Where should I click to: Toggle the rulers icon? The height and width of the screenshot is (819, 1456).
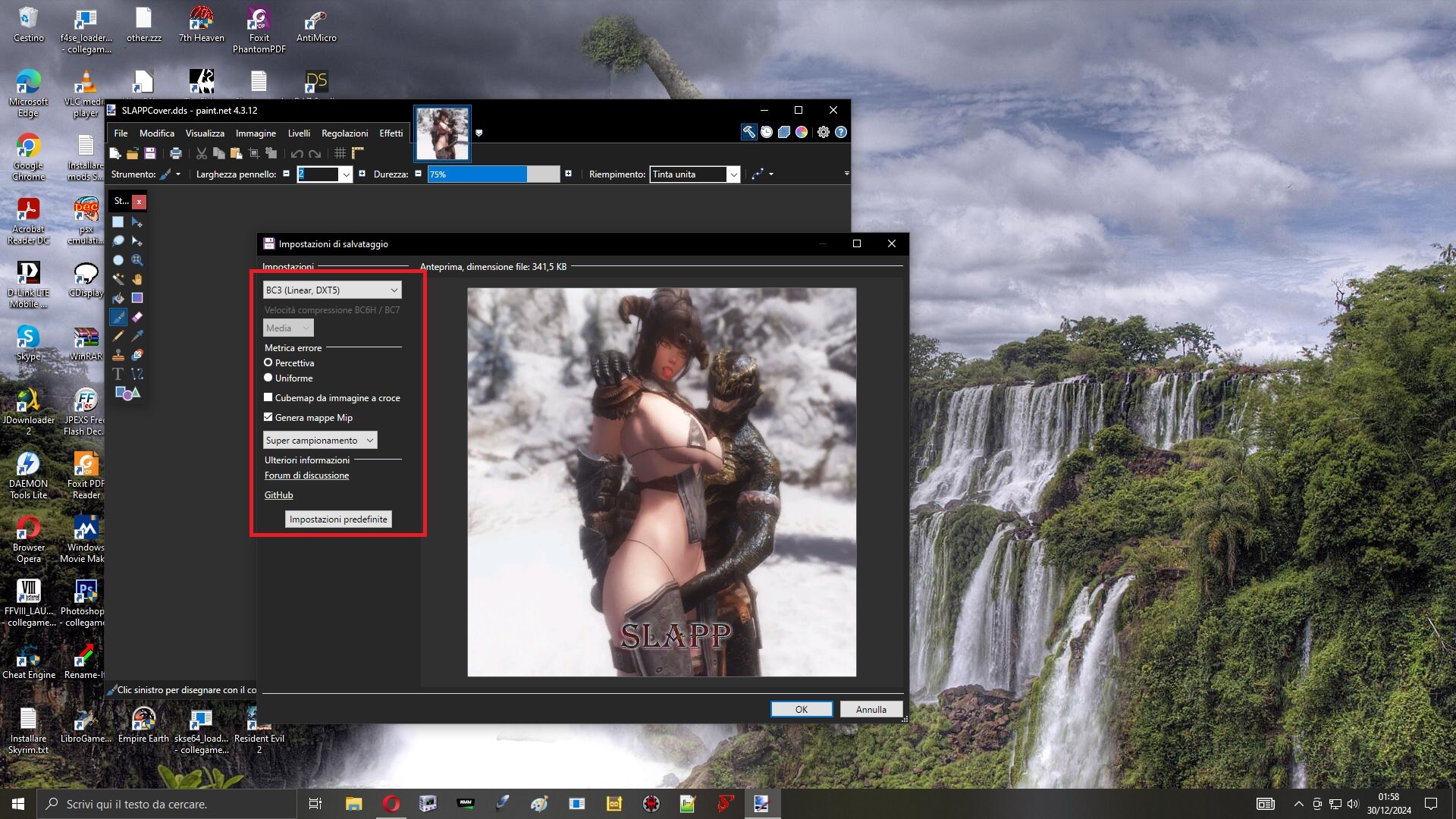click(357, 153)
